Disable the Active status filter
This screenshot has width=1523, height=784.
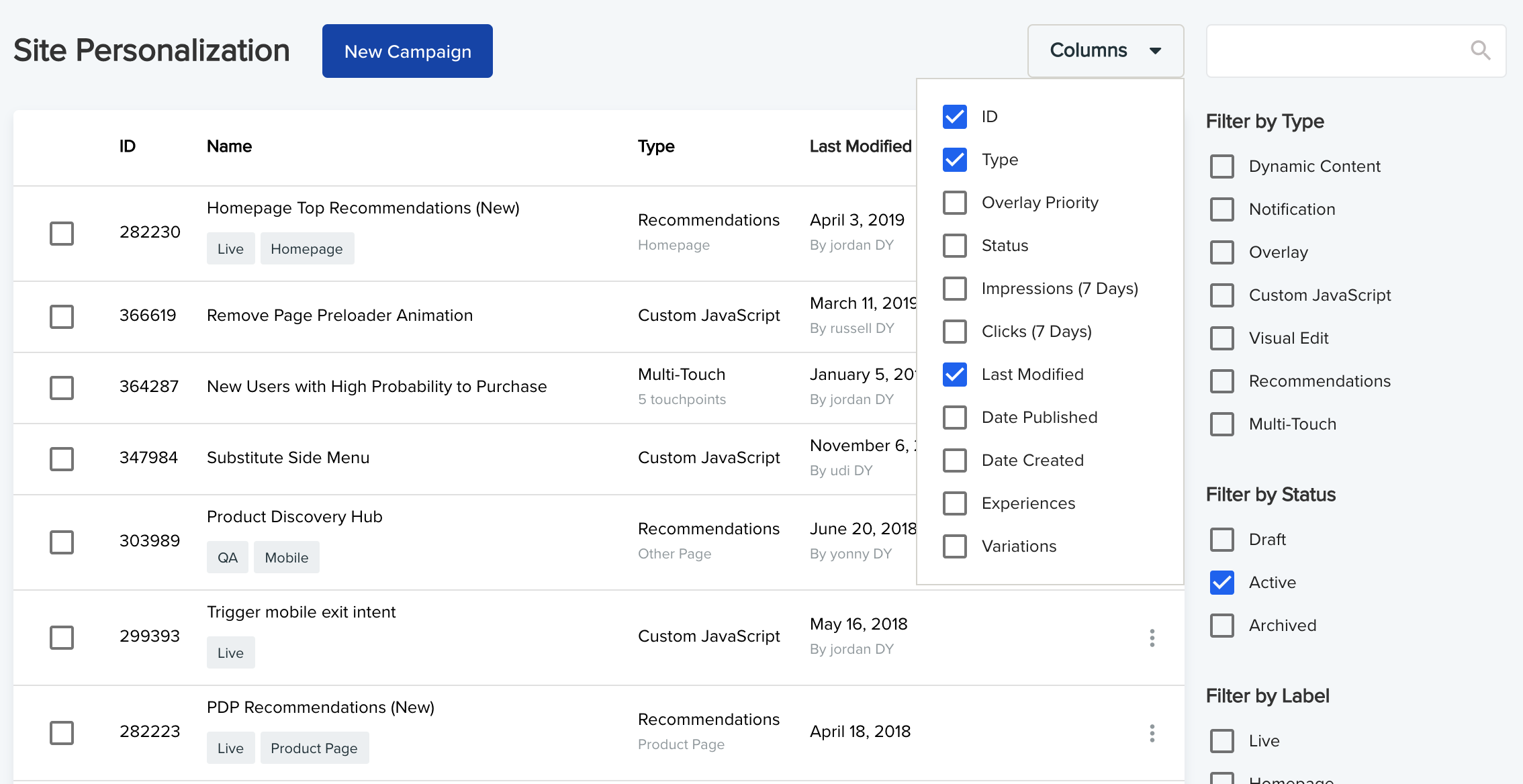tap(1221, 583)
